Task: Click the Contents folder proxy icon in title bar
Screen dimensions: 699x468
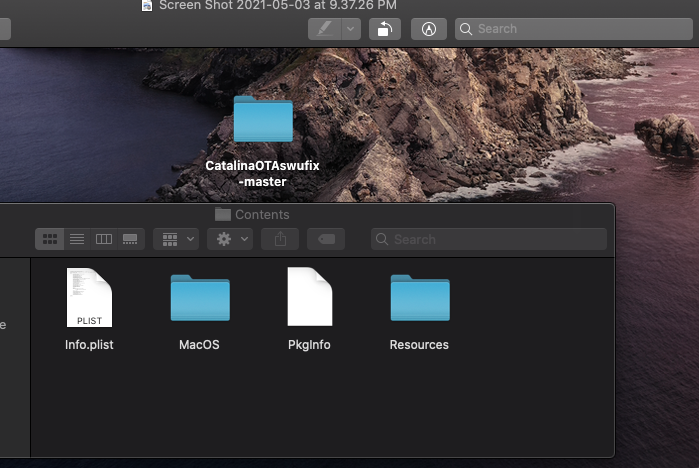Action: pos(222,214)
